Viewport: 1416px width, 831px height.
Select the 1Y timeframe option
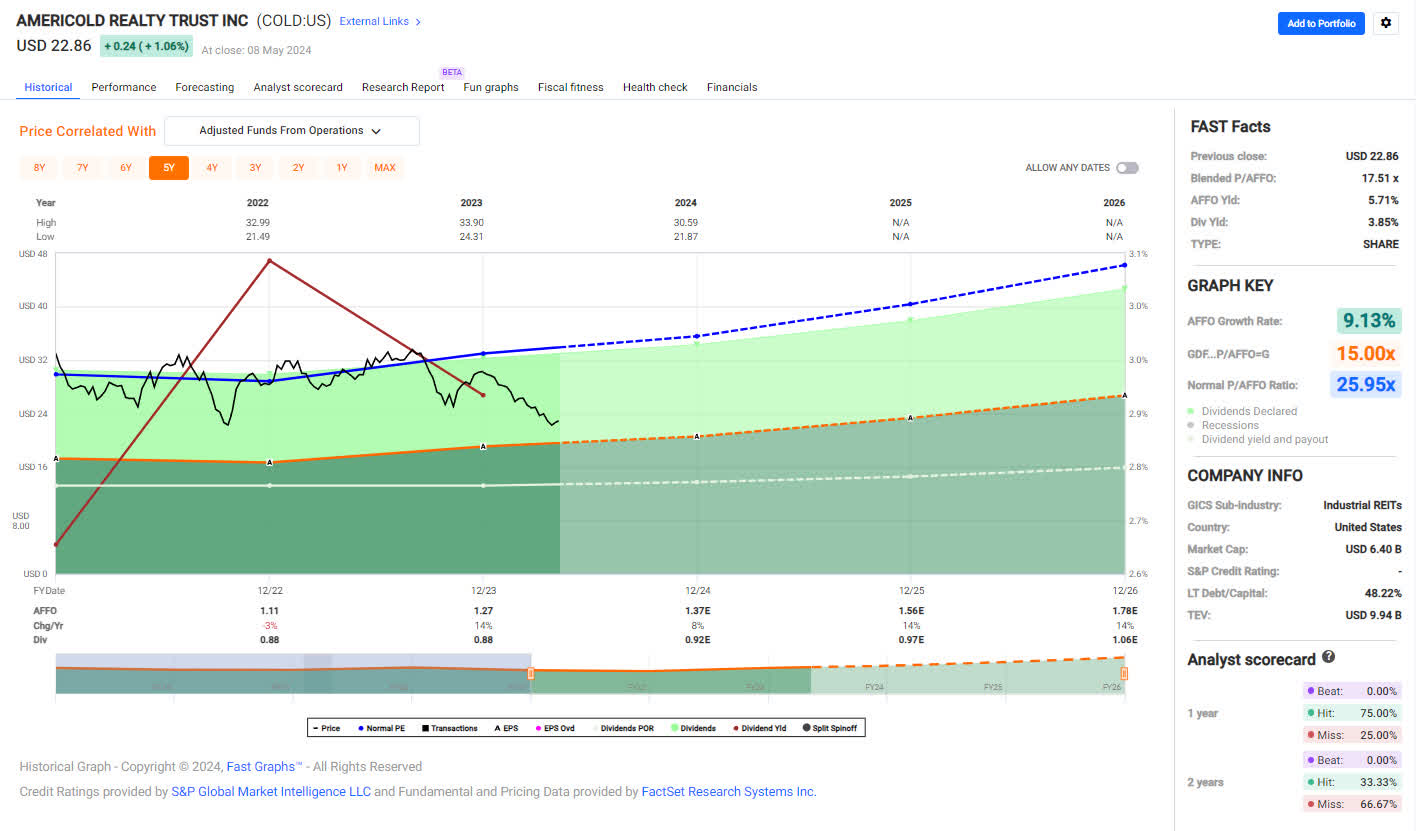341,168
